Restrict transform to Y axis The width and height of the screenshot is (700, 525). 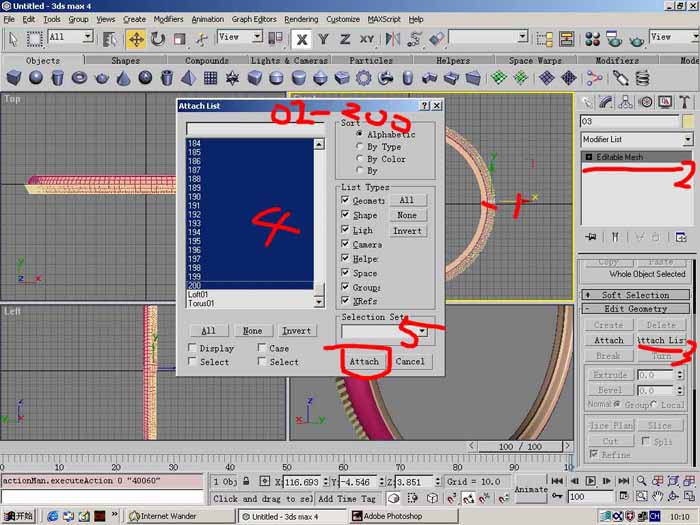[x=323, y=39]
